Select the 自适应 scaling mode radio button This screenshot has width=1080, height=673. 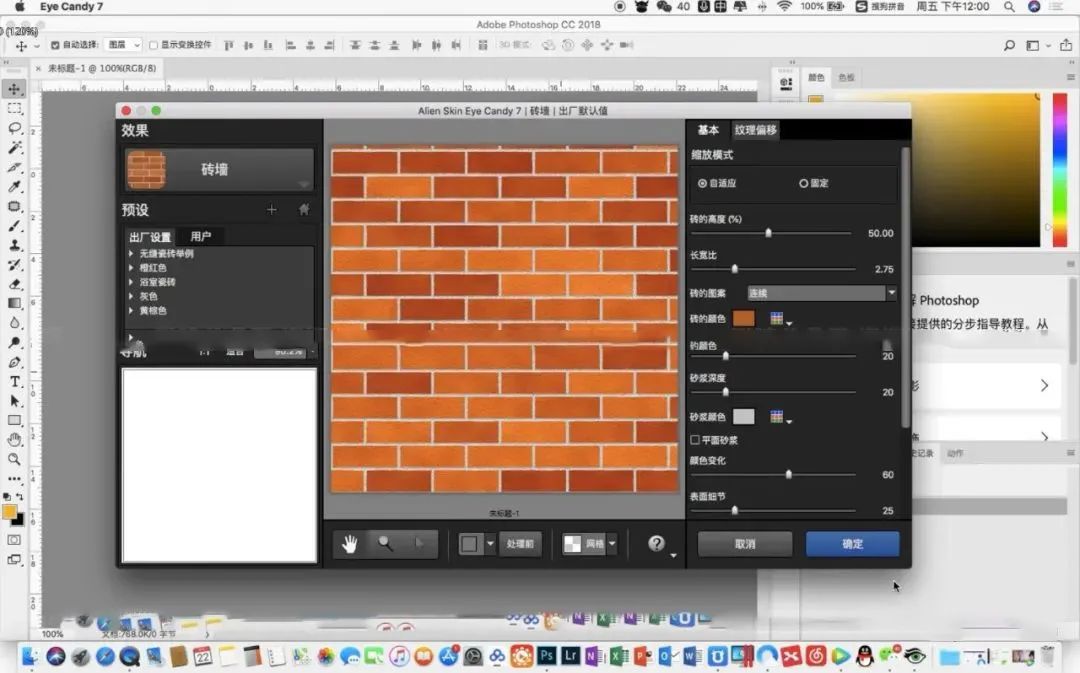click(703, 184)
